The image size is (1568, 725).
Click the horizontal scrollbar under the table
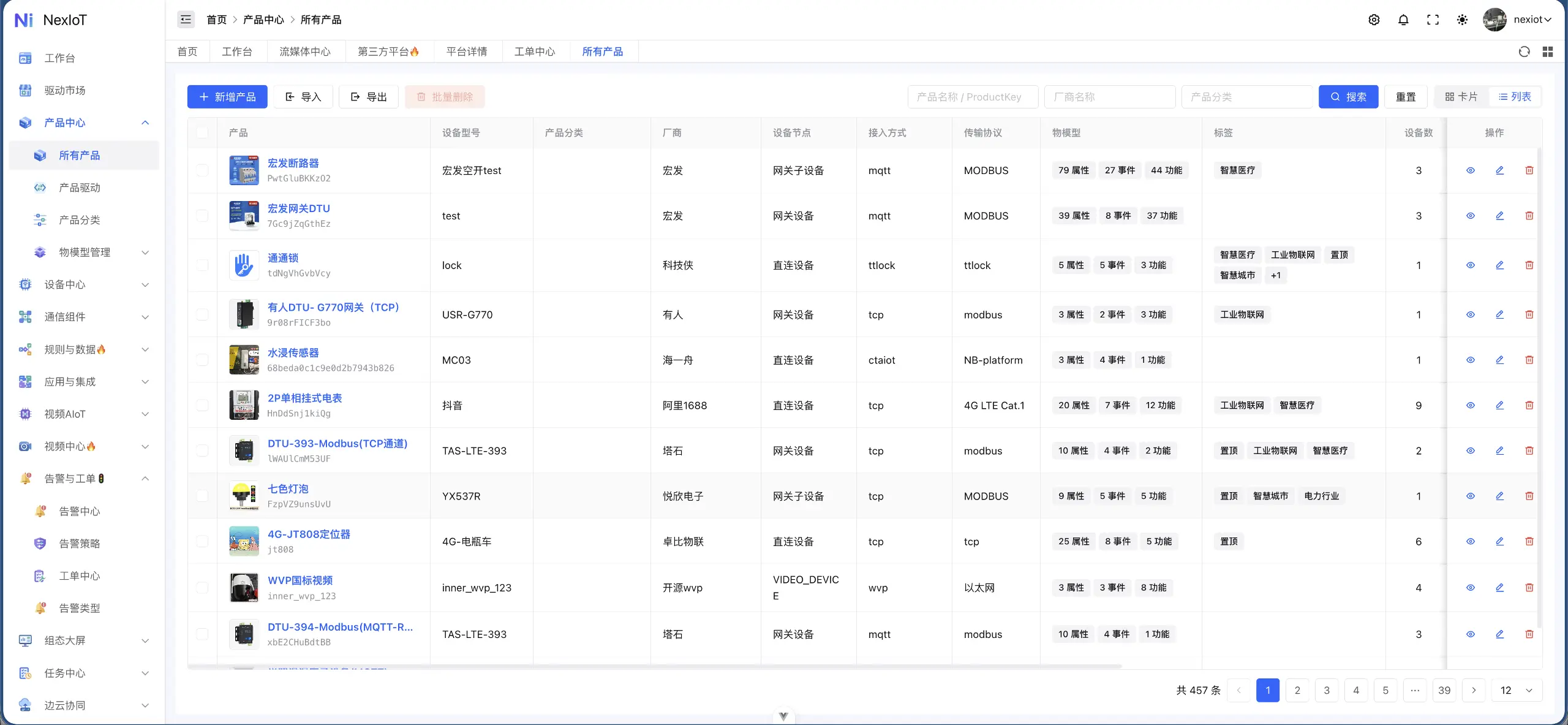(654, 666)
